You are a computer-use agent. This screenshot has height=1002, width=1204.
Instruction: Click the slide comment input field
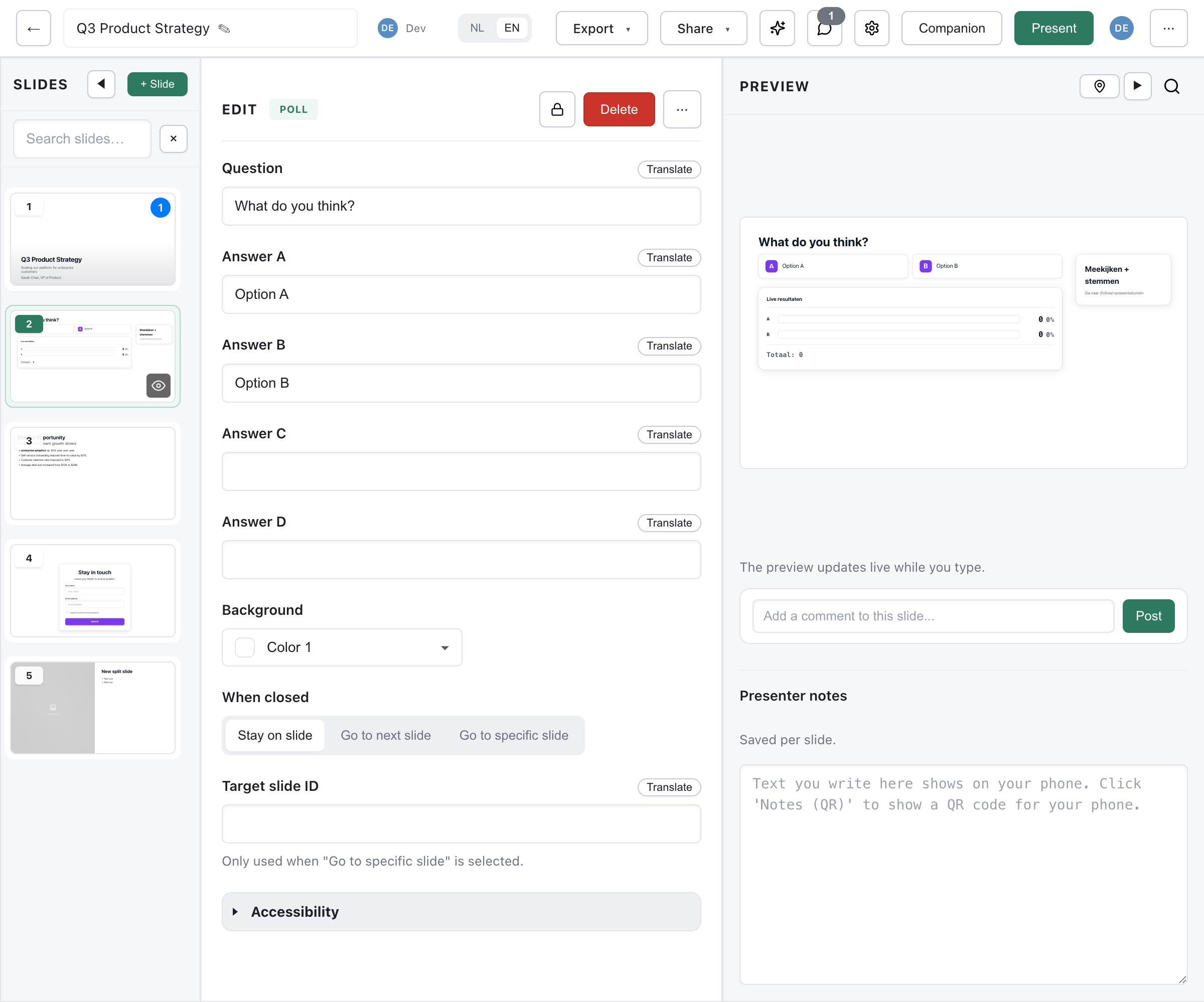[x=933, y=616]
